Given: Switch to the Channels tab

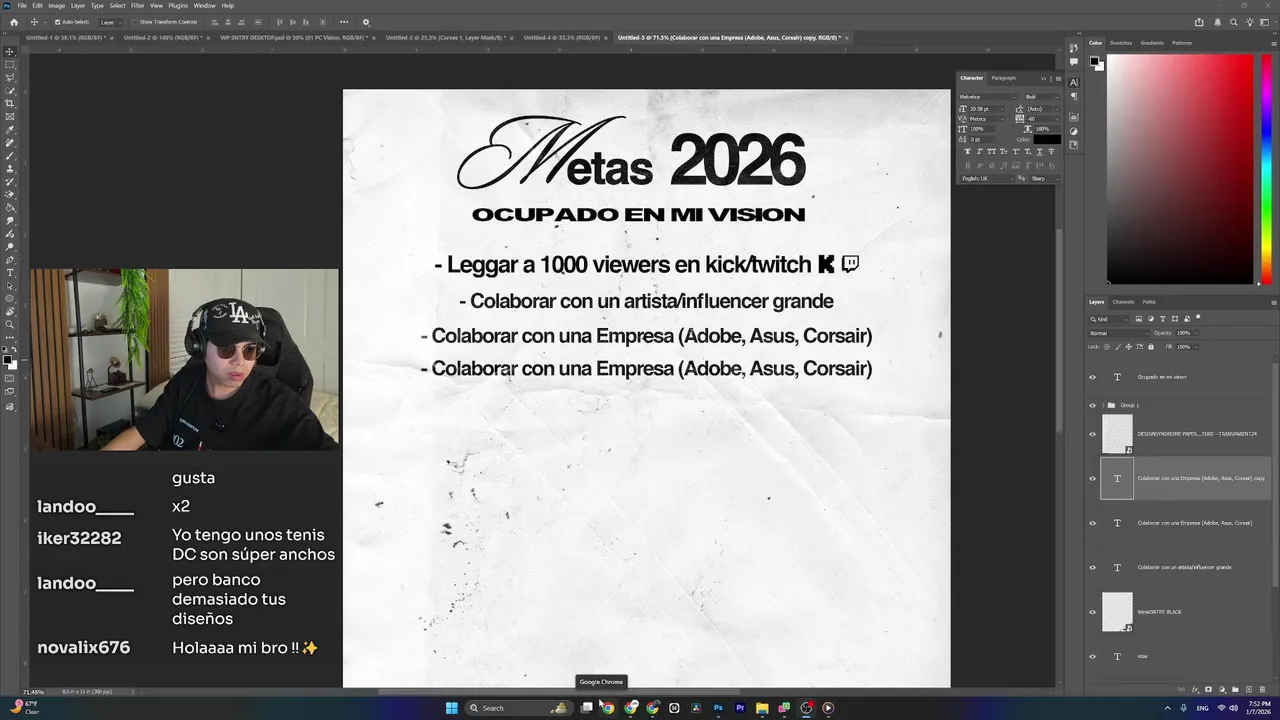Looking at the screenshot, I should (1123, 302).
